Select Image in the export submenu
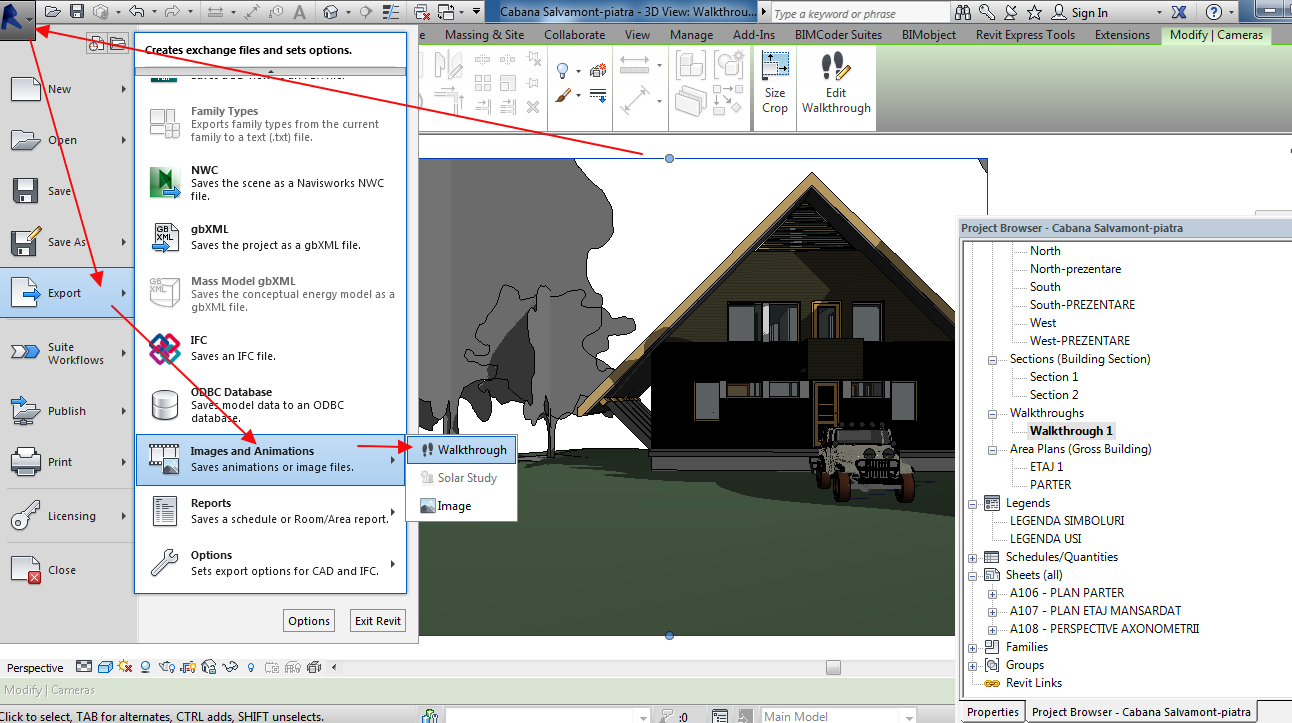Image resolution: width=1292 pixels, height=723 pixels. click(462, 506)
